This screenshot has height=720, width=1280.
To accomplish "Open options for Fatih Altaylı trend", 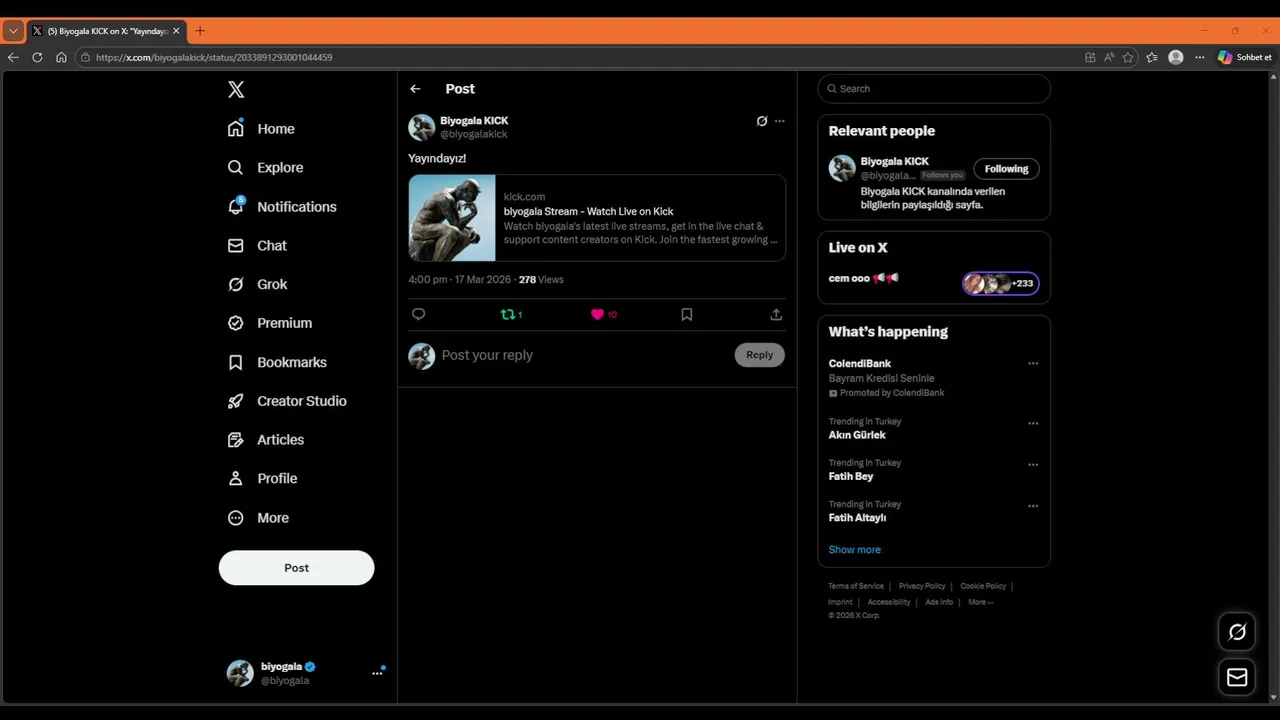I will click(x=1033, y=506).
